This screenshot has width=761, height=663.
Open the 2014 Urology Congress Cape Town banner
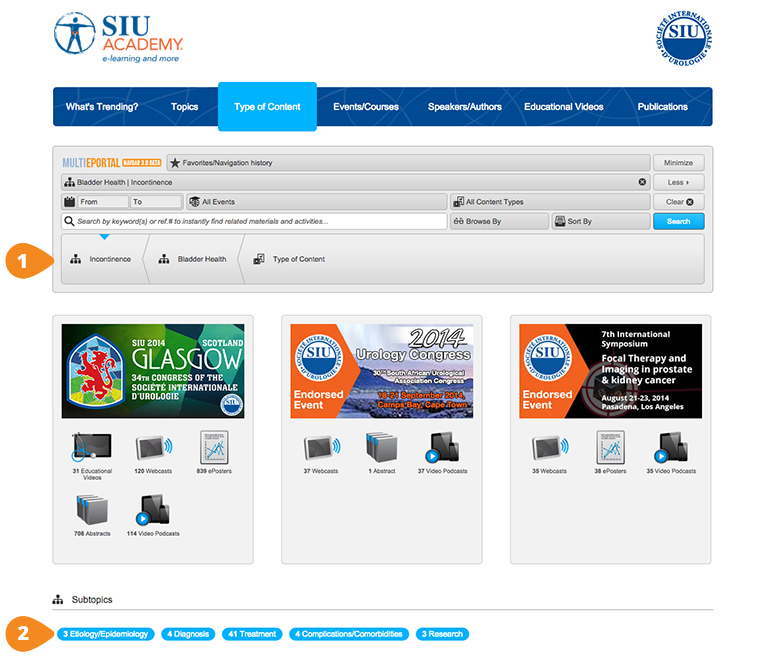[x=382, y=371]
